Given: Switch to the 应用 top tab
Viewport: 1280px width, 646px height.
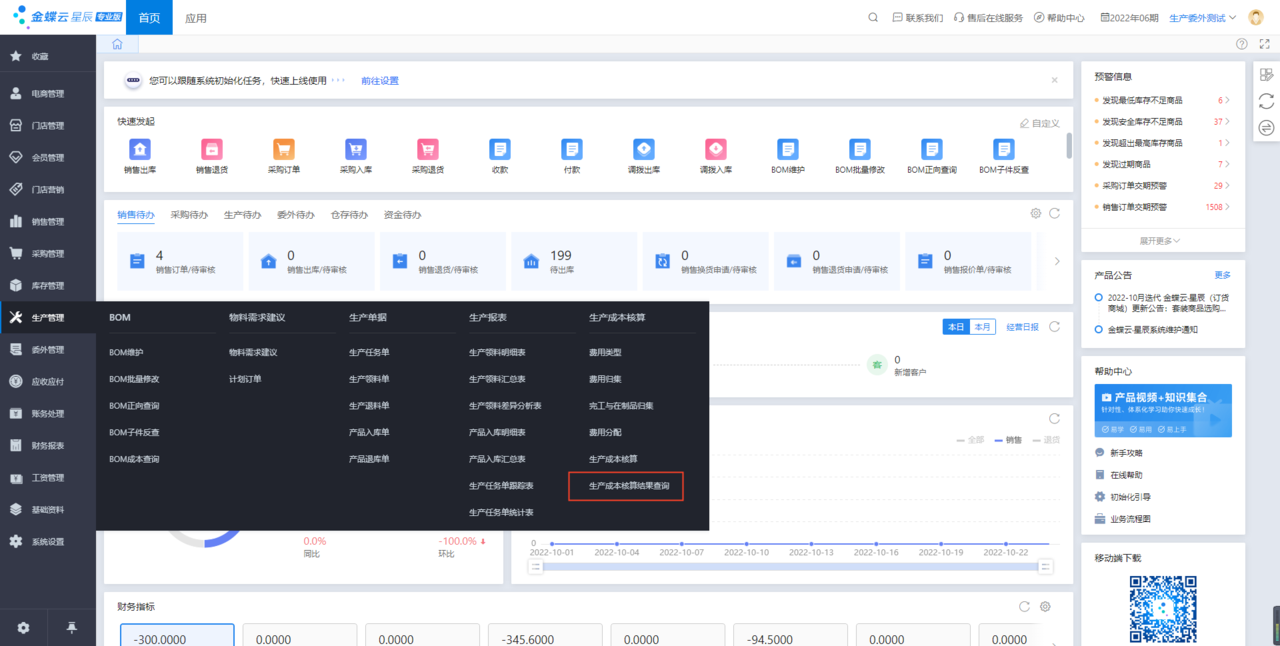Looking at the screenshot, I should [x=196, y=18].
